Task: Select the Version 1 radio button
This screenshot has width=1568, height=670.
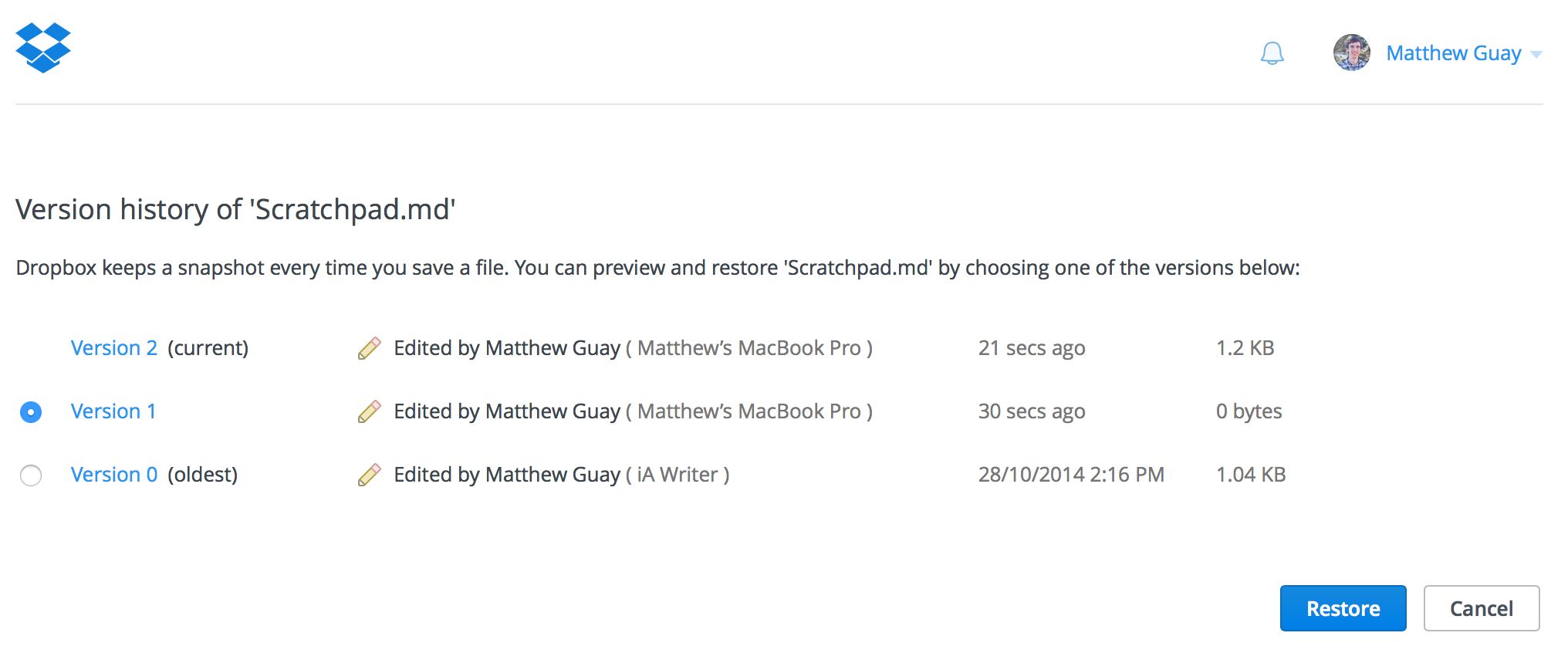Action: point(31,412)
